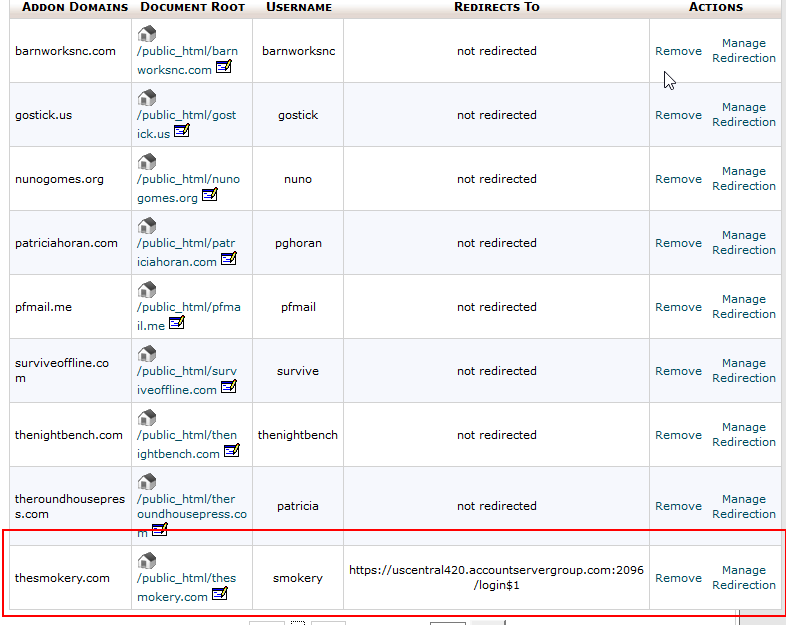Click home icon for barnworksnc.com document root
This screenshot has width=786, height=625.
click(x=147, y=34)
